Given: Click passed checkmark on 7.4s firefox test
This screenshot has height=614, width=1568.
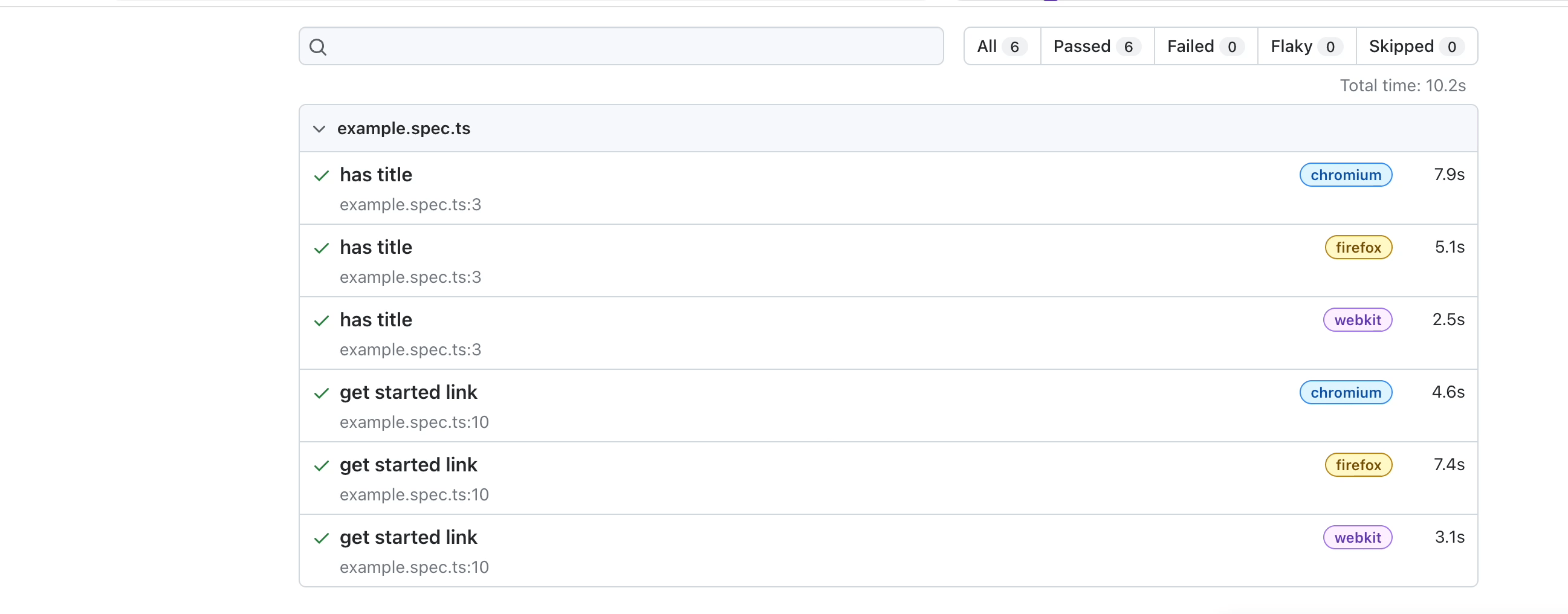Looking at the screenshot, I should (321, 466).
